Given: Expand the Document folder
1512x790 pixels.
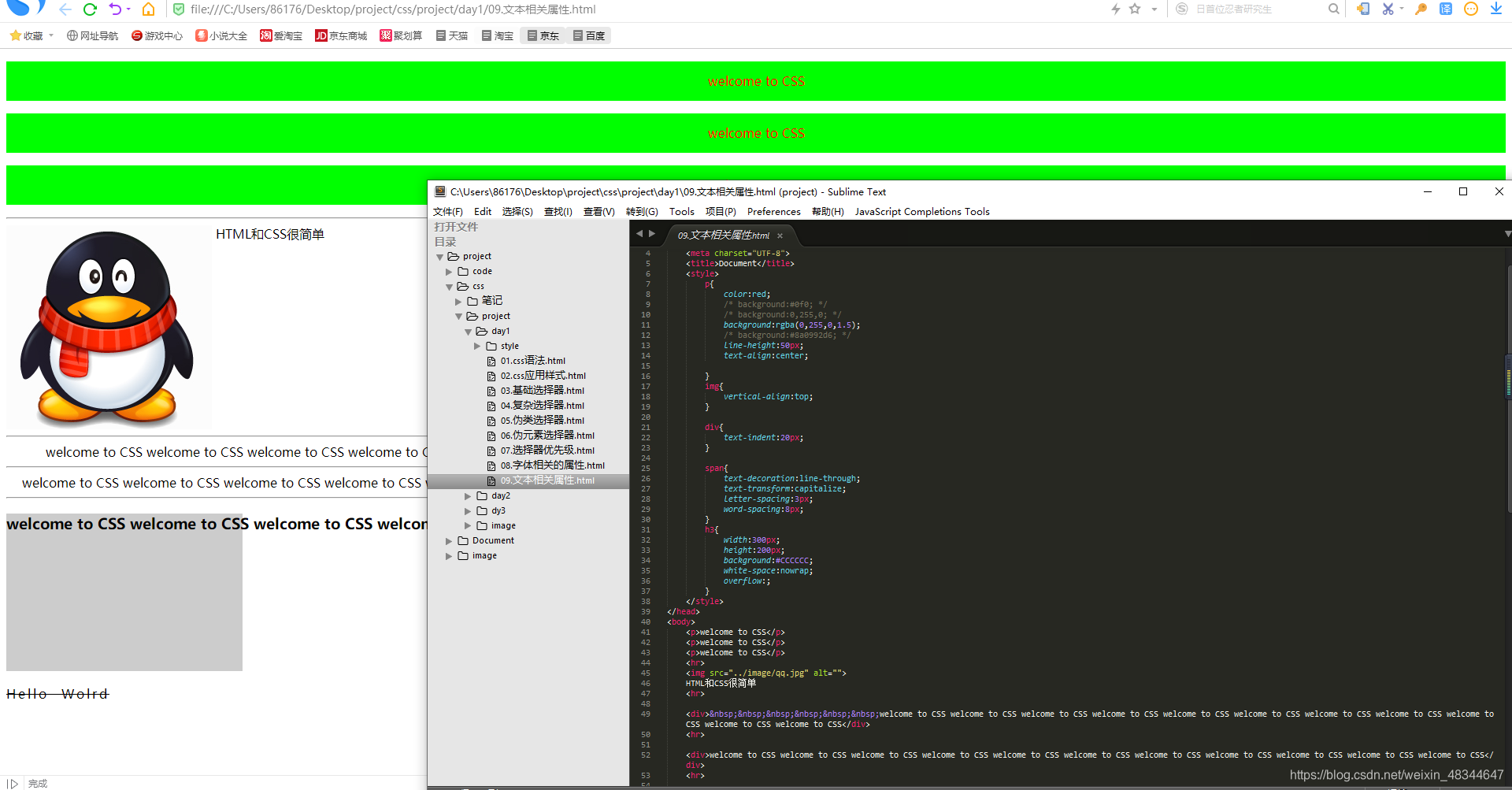Looking at the screenshot, I should pos(450,541).
